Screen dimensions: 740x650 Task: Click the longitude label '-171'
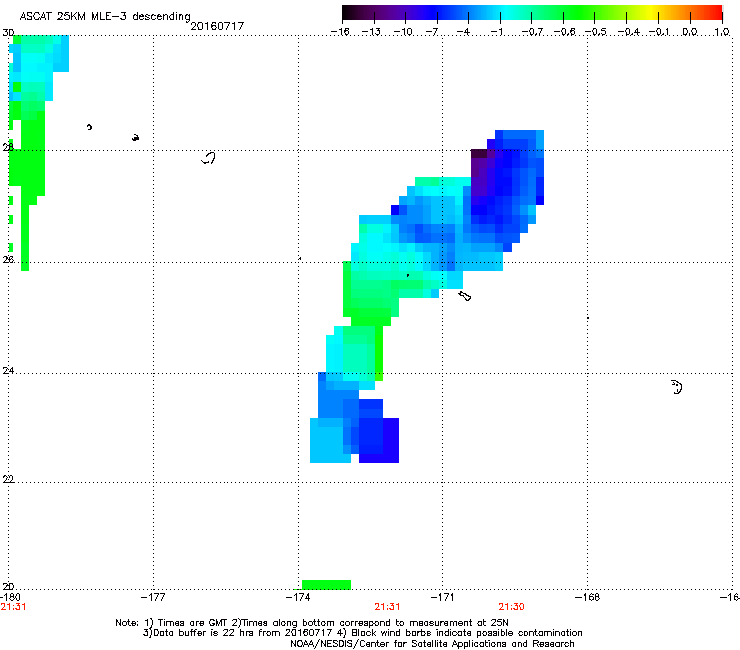443,597
